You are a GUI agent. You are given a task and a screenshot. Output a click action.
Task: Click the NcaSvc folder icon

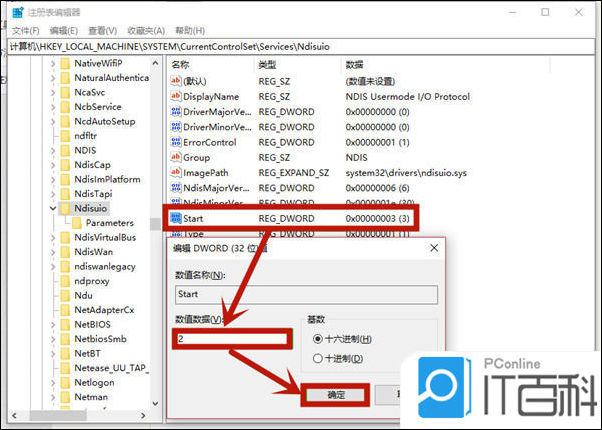click(x=65, y=93)
